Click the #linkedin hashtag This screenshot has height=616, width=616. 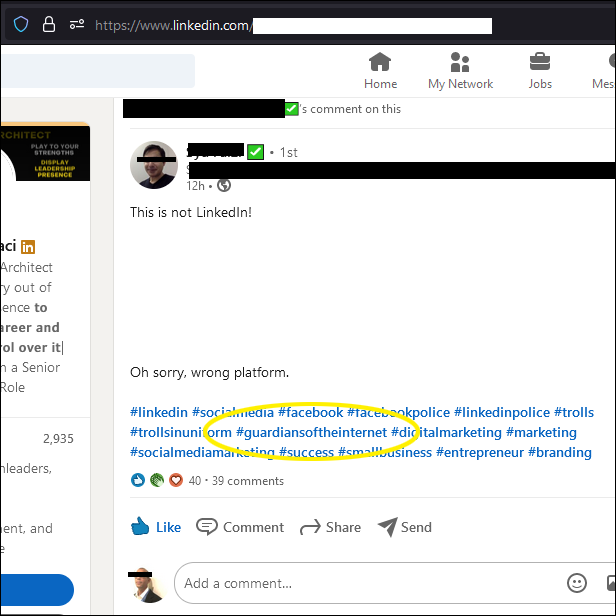159,412
